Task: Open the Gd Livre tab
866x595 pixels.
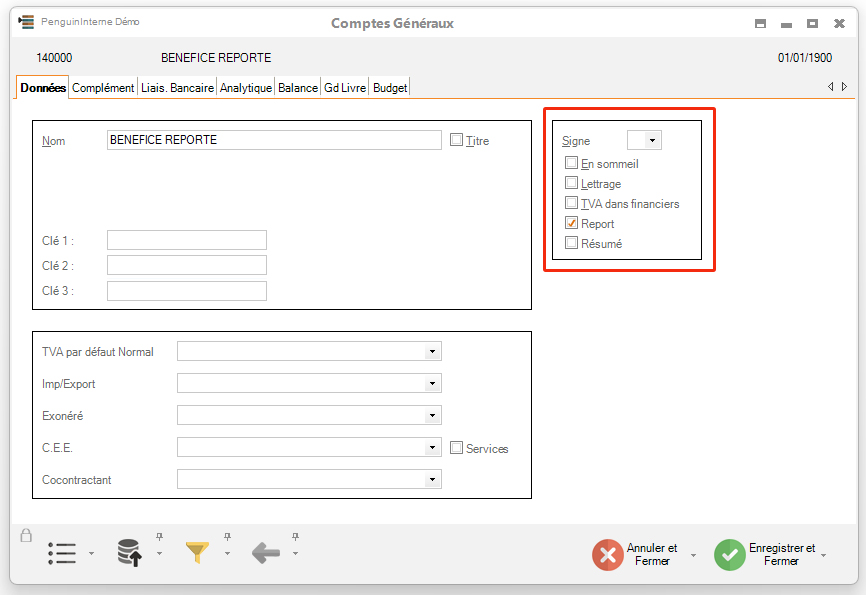Action: tap(344, 88)
